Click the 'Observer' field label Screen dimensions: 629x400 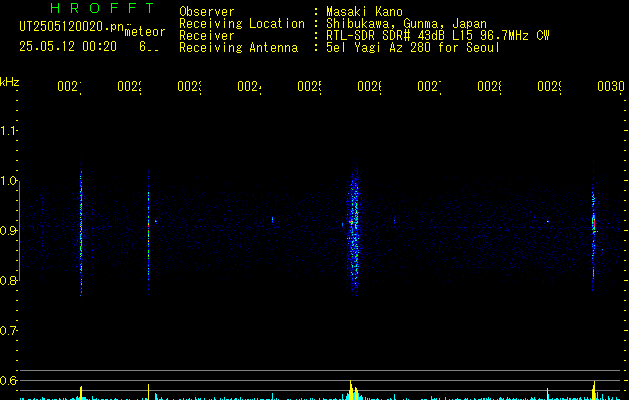(207, 12)
